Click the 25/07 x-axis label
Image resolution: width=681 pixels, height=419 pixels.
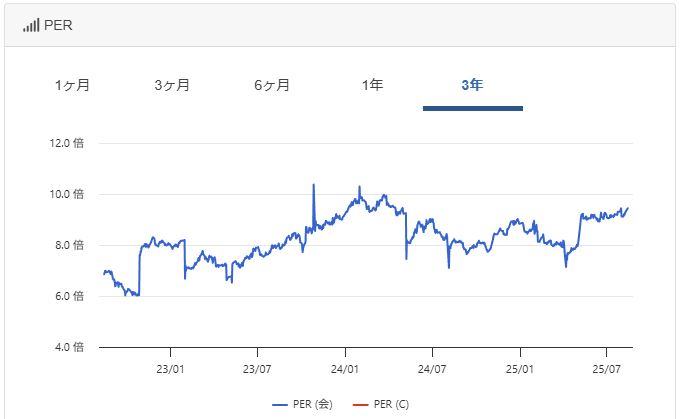click(x=607, y=369)
